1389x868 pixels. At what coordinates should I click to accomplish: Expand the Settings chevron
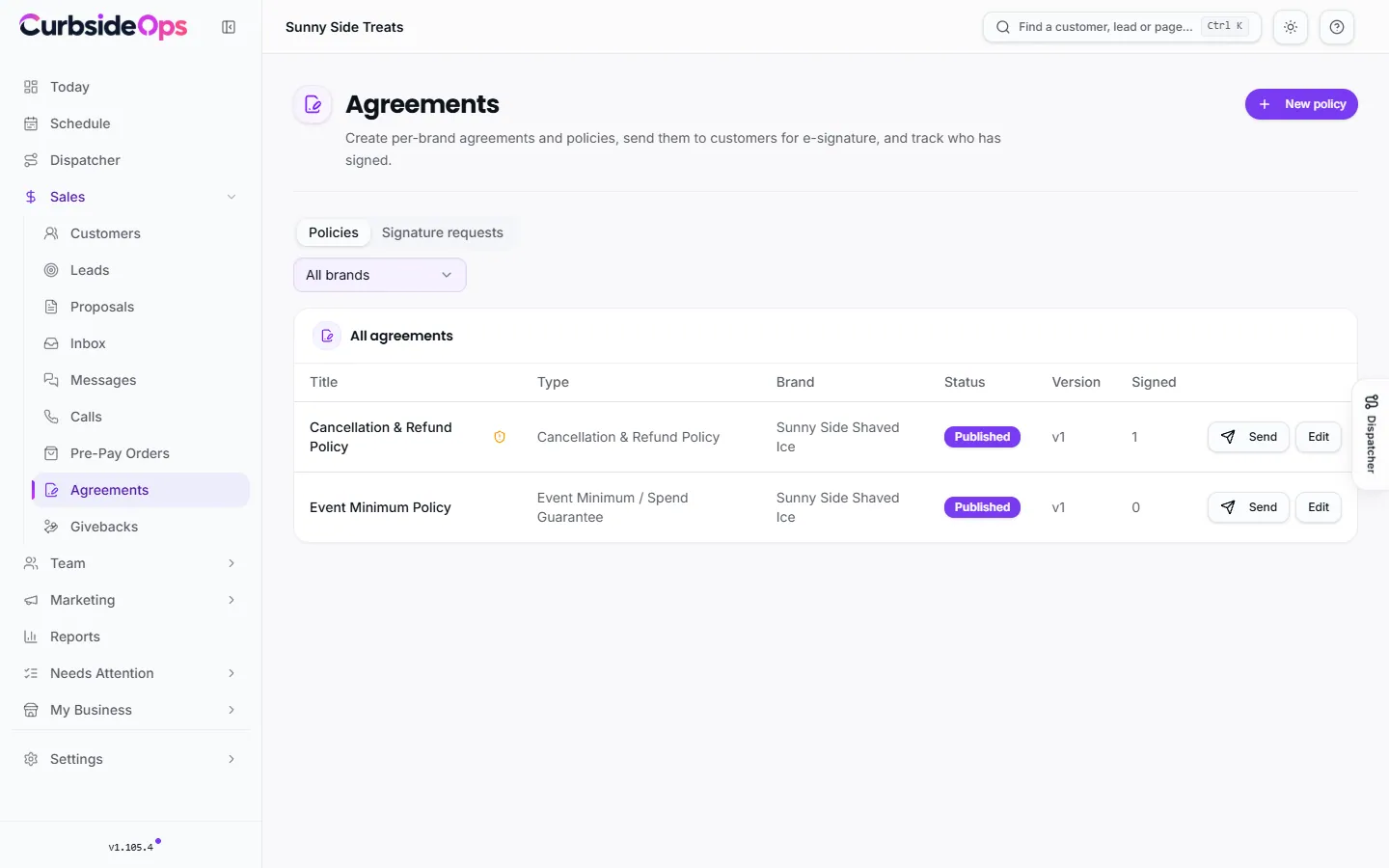coord(231,759)
